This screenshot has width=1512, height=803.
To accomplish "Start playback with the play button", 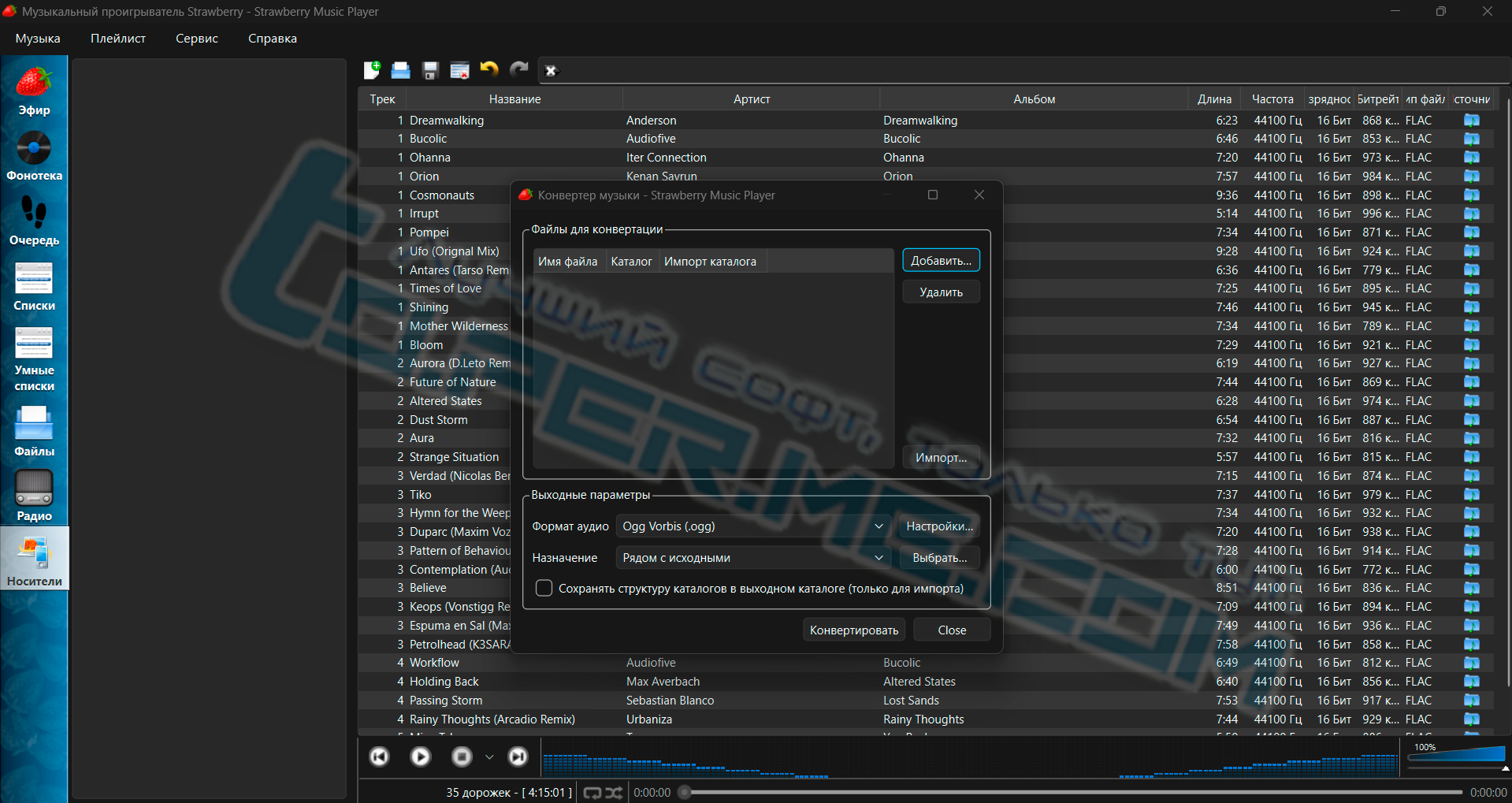I will [x=421, y=757].
